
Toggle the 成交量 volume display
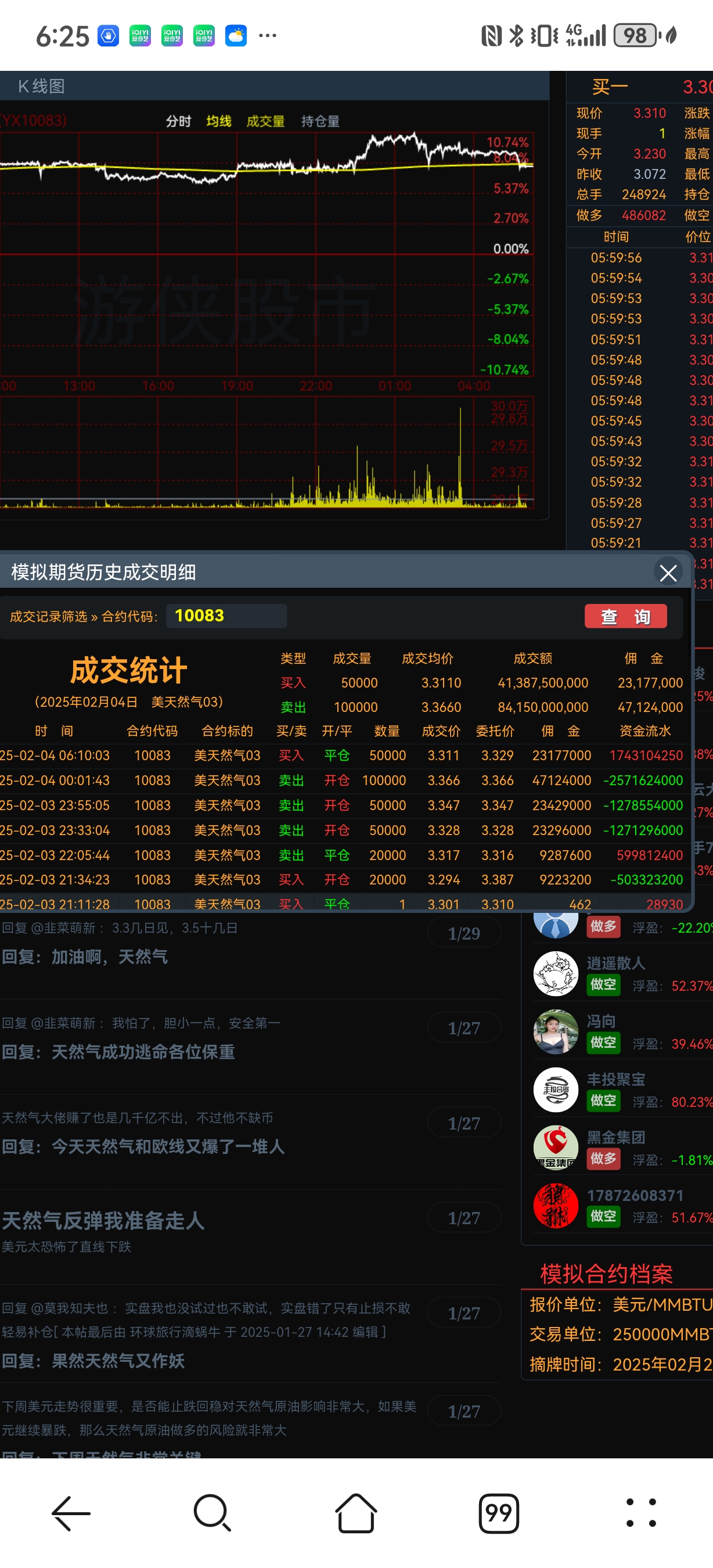[265, 121]
